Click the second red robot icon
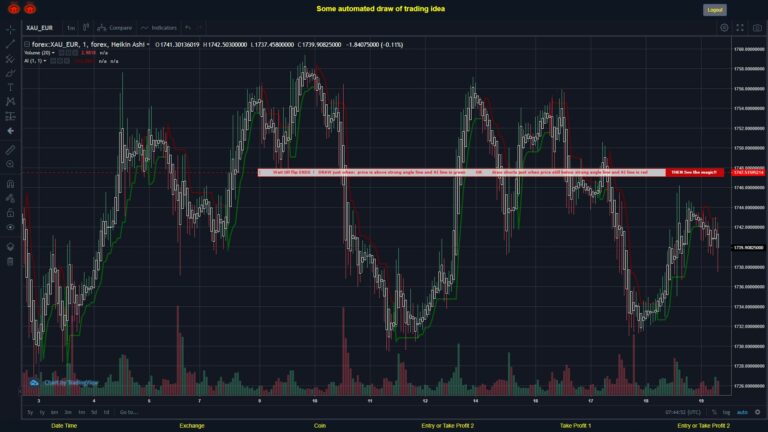Viewport: 768px width, 432px height. click(x=30, y=8)
